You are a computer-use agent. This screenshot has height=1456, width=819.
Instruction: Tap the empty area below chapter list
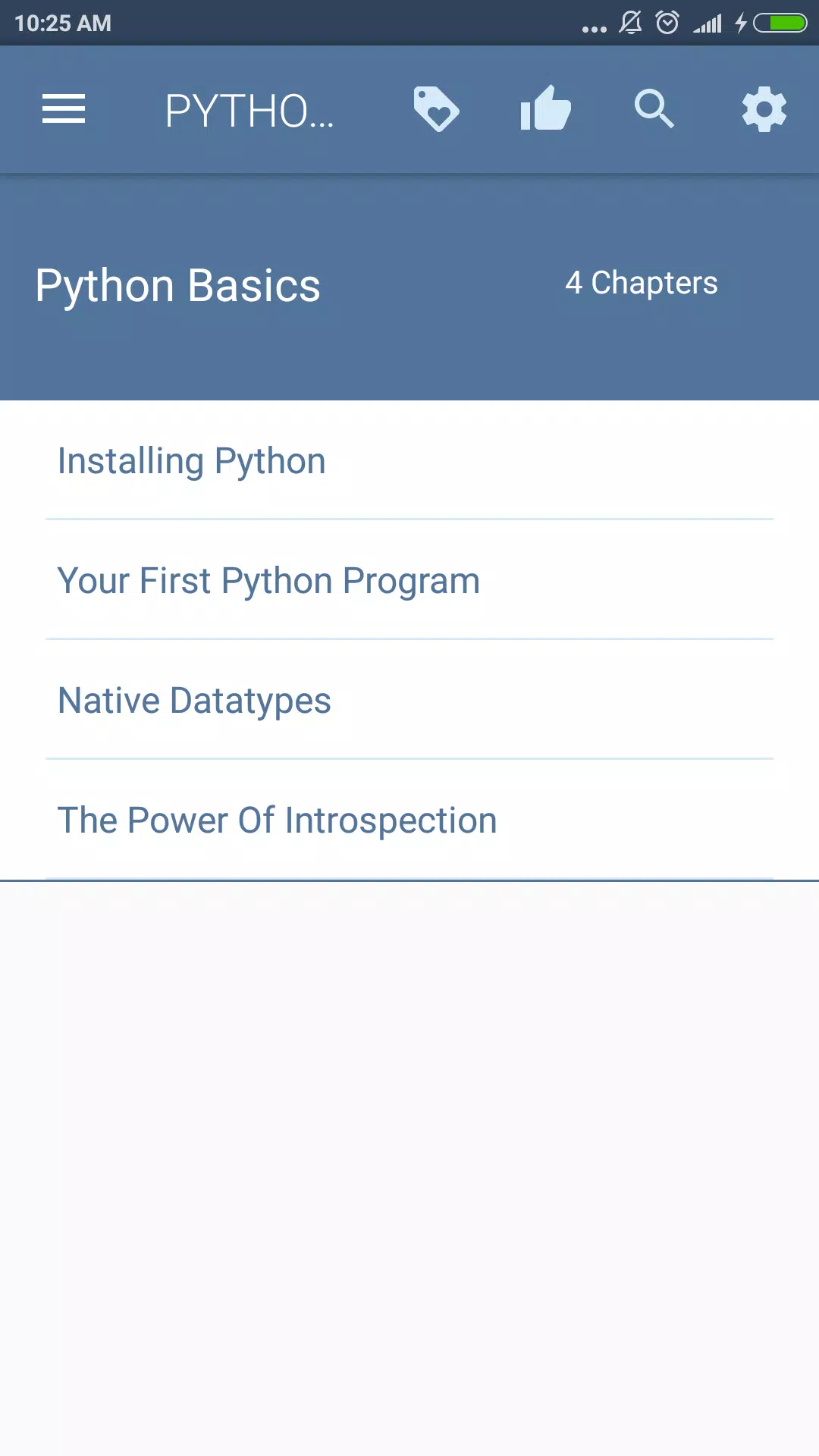(409, 1168)
